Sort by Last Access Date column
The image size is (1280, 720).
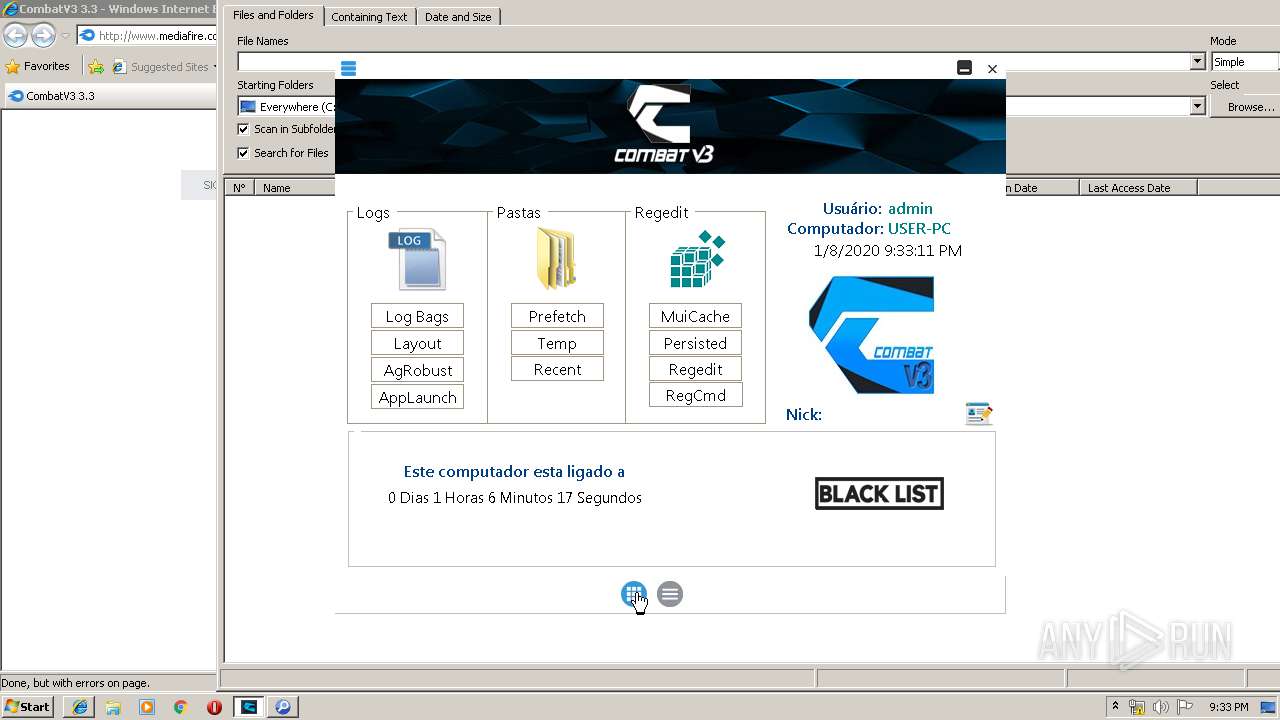[x=1138, y=188]
